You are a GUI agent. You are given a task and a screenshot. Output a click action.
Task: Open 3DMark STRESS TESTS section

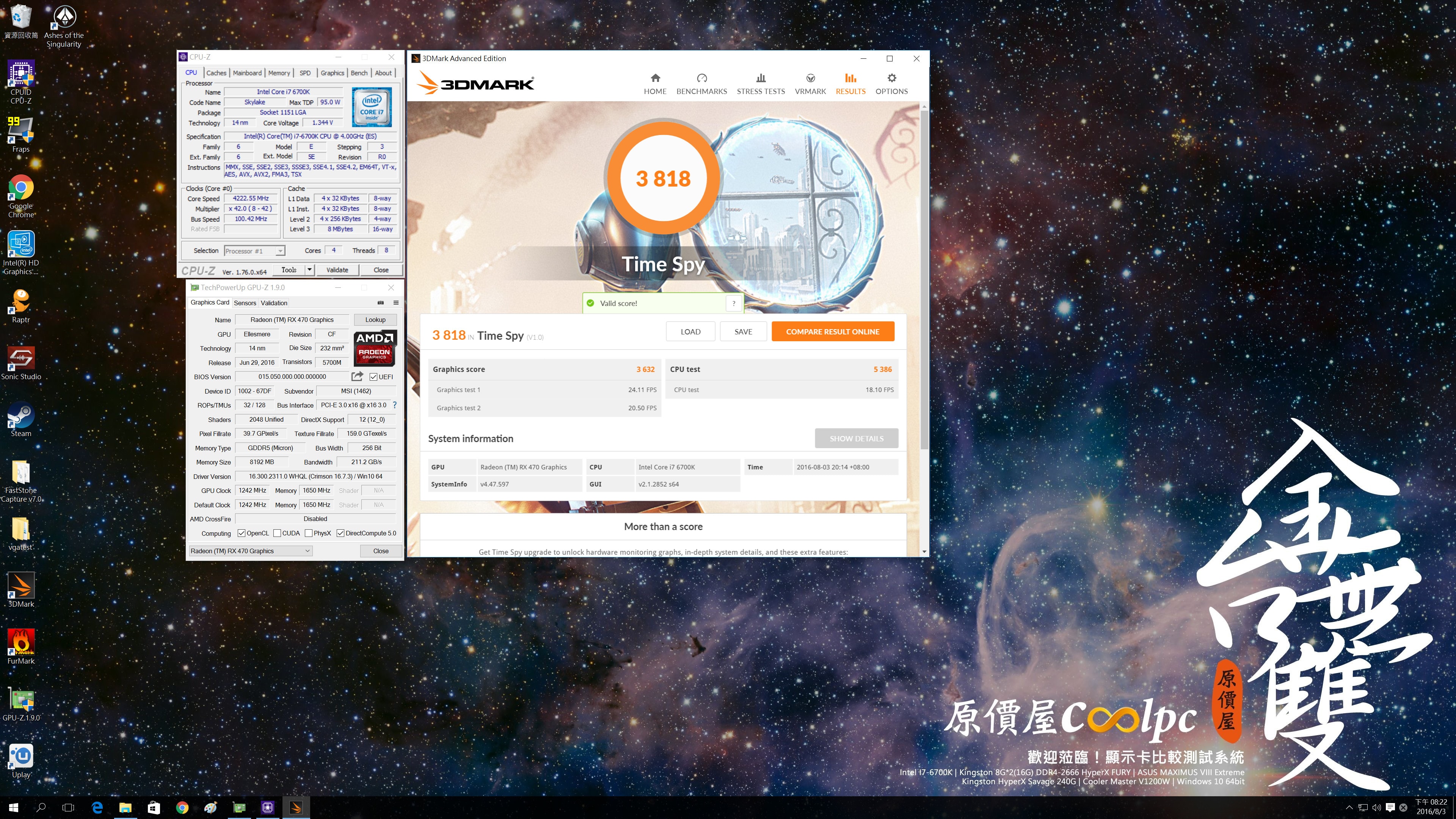tap(761, 84)
